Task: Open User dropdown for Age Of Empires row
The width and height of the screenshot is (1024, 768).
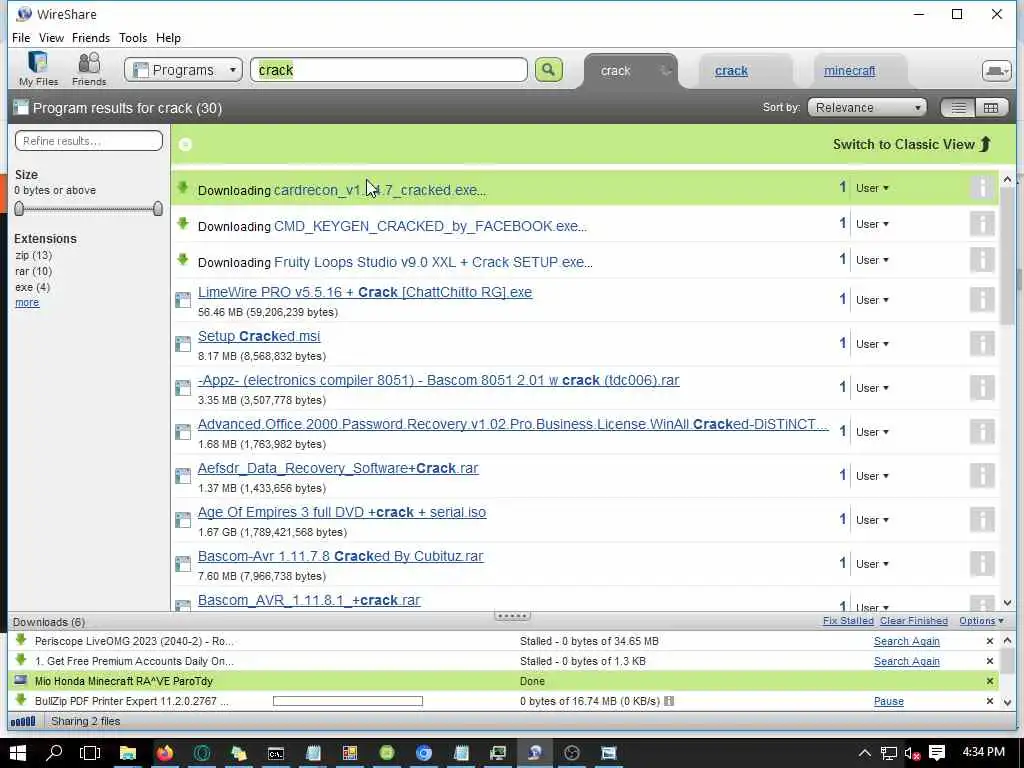Action: (872, 520)
